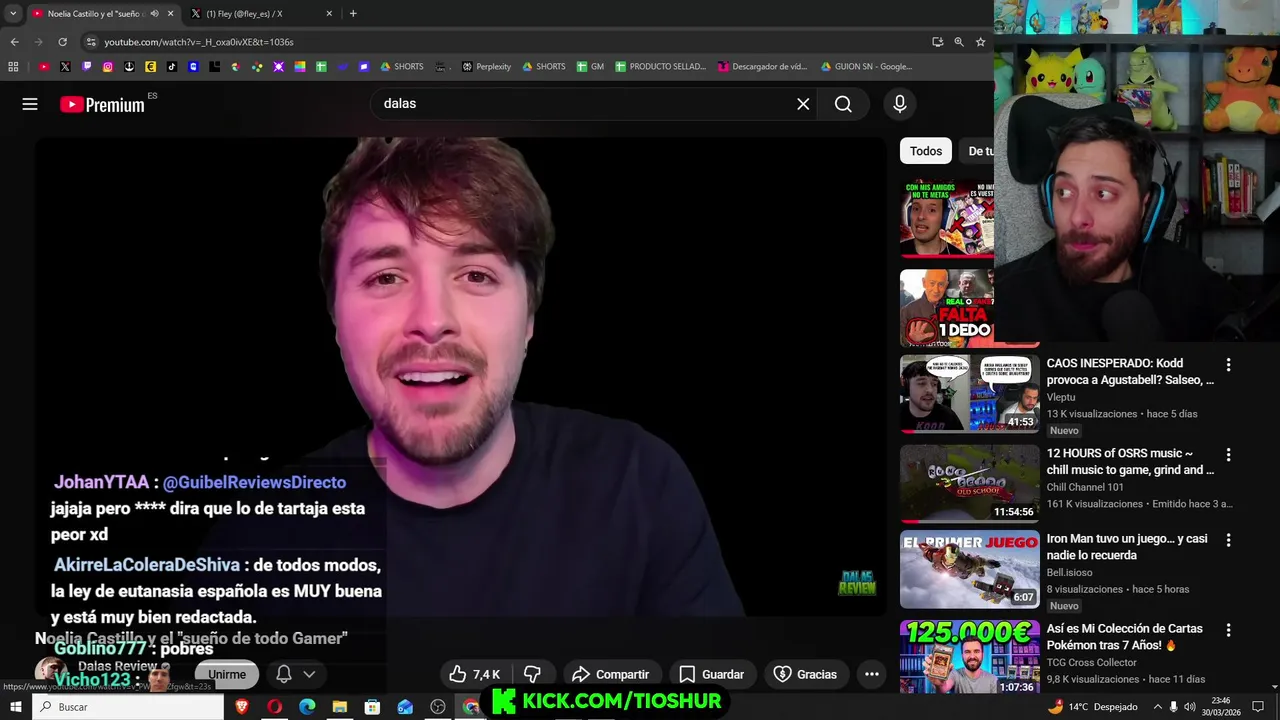Open the Instagram bookmark in bookmarks bar

(x=108, y=67)
